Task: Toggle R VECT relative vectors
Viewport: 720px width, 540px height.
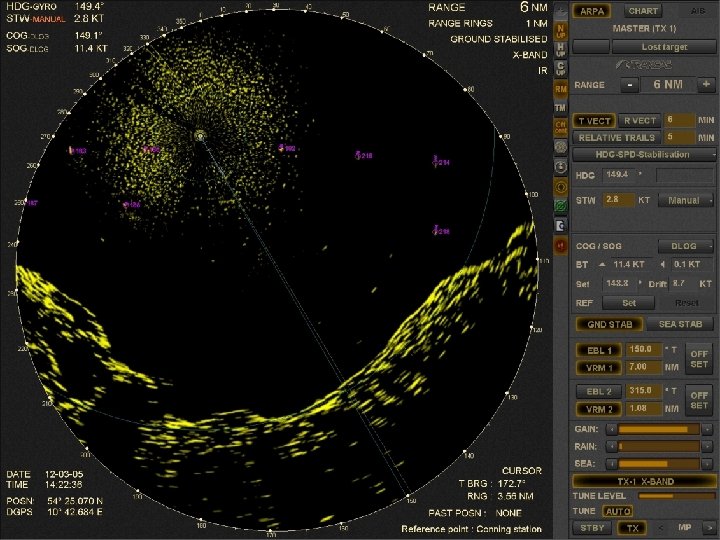Action: [x=639, y=121]
